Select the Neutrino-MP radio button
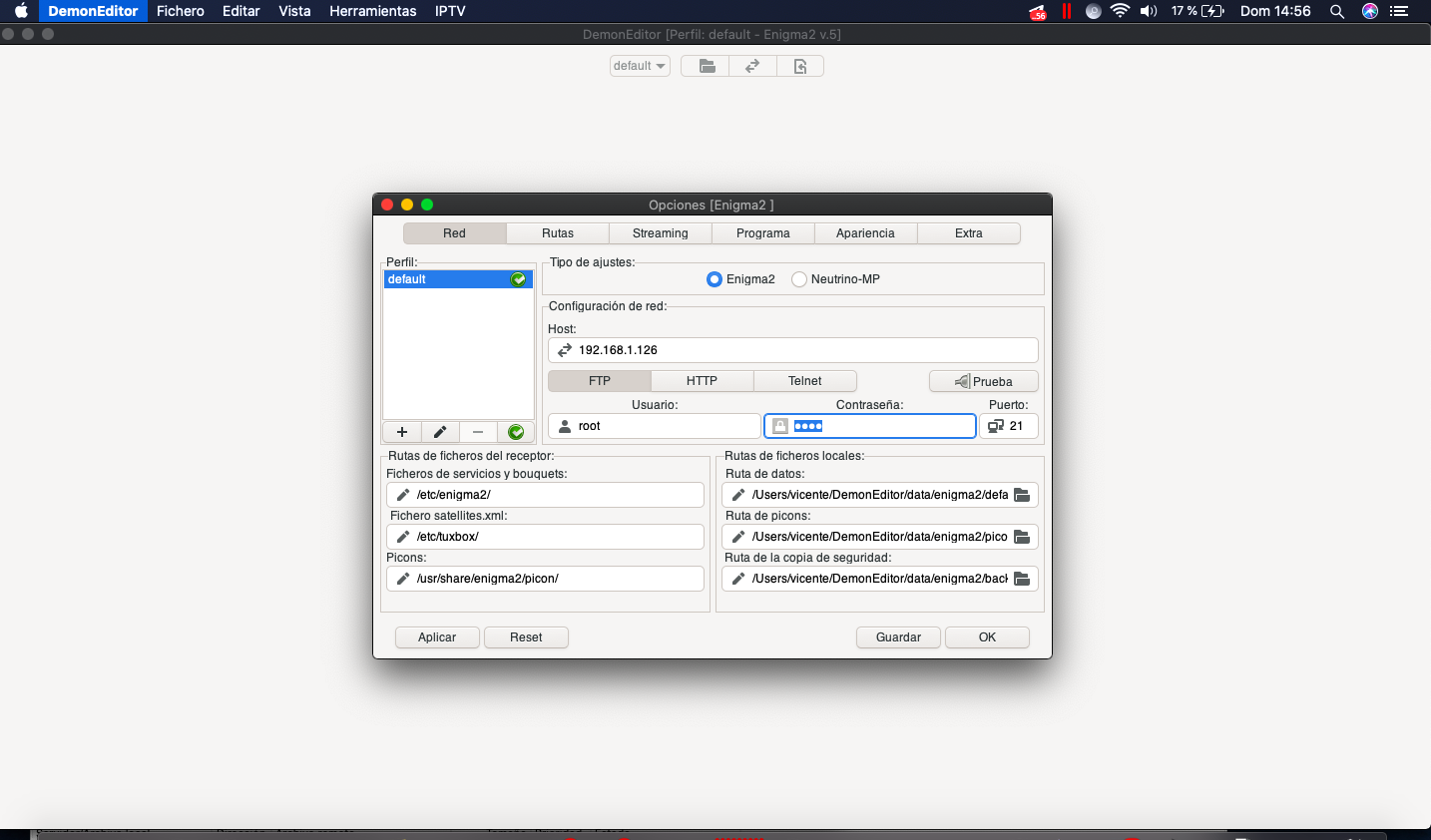Image resolution: width=1431 pixels, height=840 pixels. click(799, 279)
